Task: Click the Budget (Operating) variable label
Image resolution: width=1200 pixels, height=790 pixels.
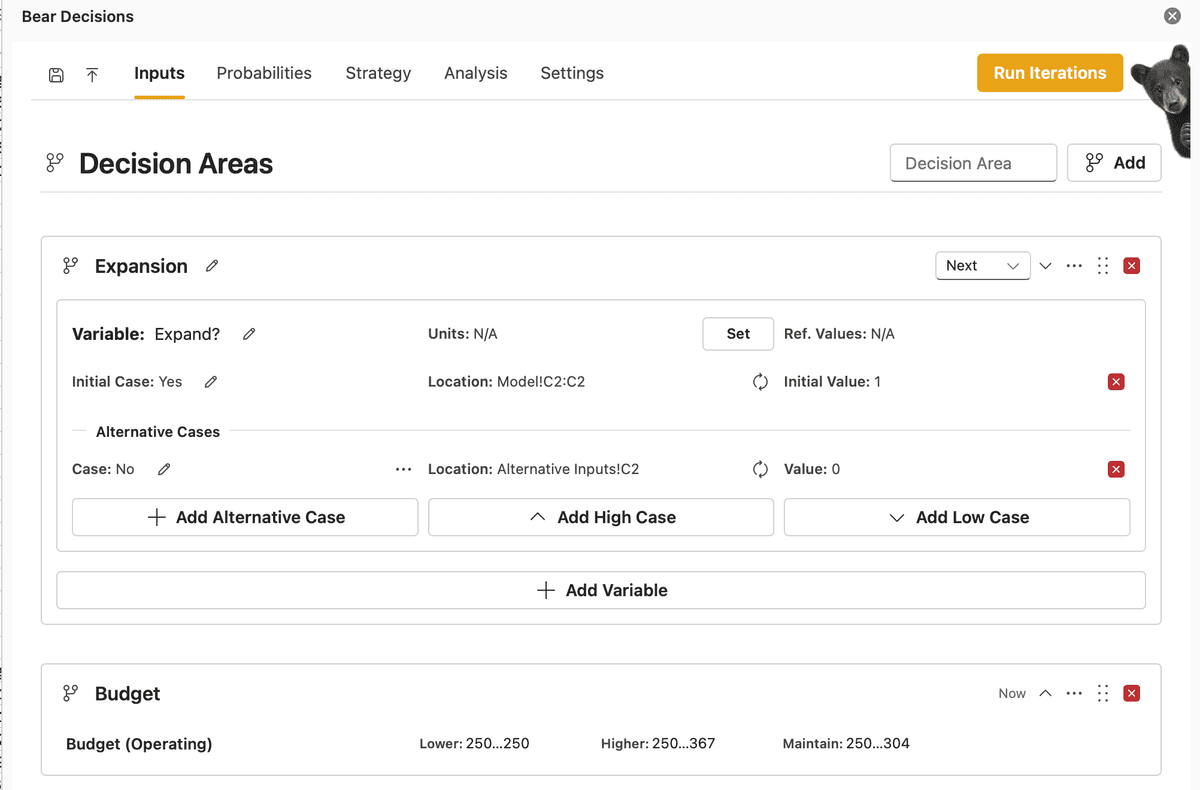Action: pyautogui.click(x=139, y=744)
